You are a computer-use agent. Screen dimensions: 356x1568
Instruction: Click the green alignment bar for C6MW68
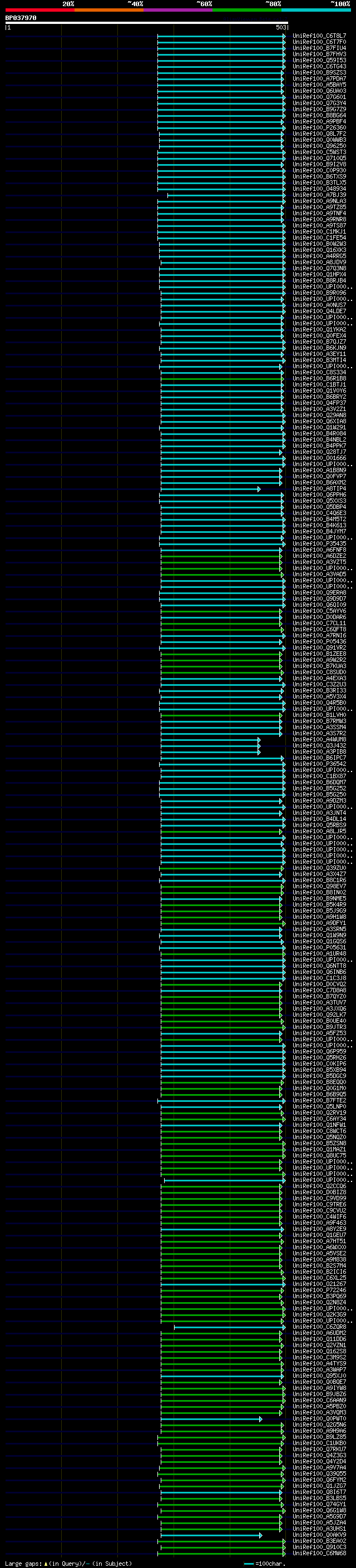(x=221, y=1553)
